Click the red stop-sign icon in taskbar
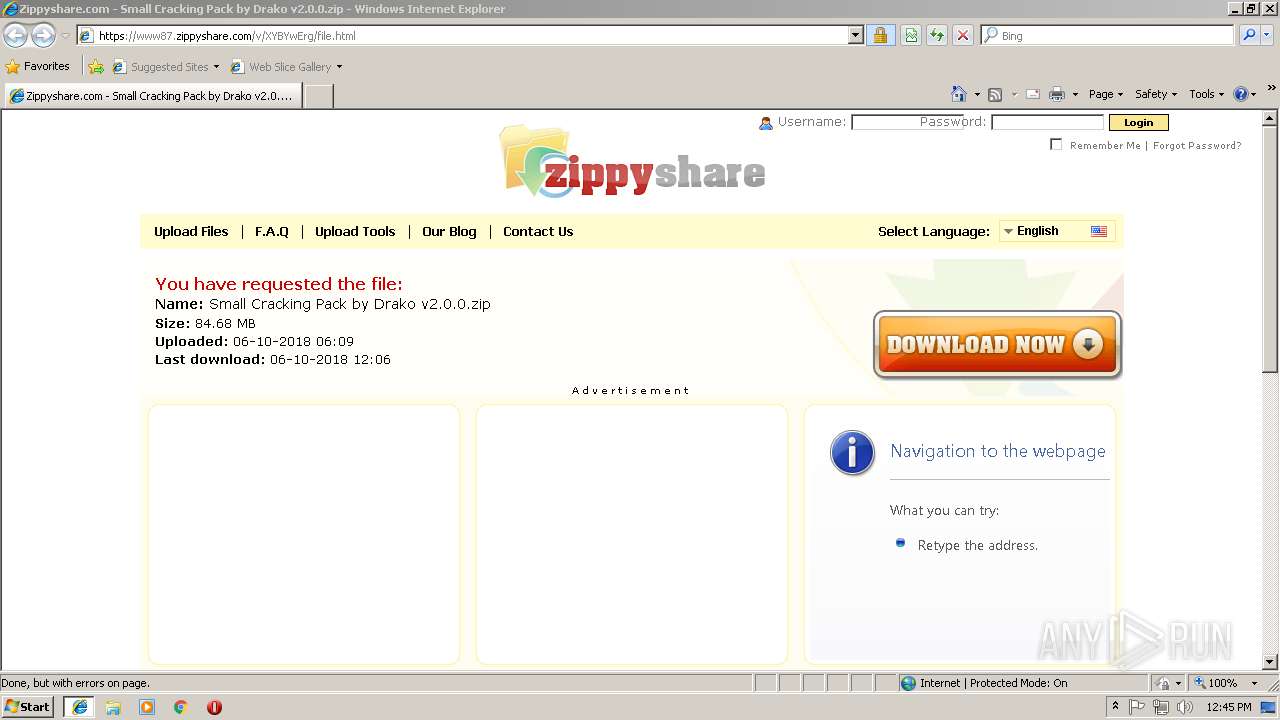This screenshot has height=720, width=1280. (x=214, y=707)
